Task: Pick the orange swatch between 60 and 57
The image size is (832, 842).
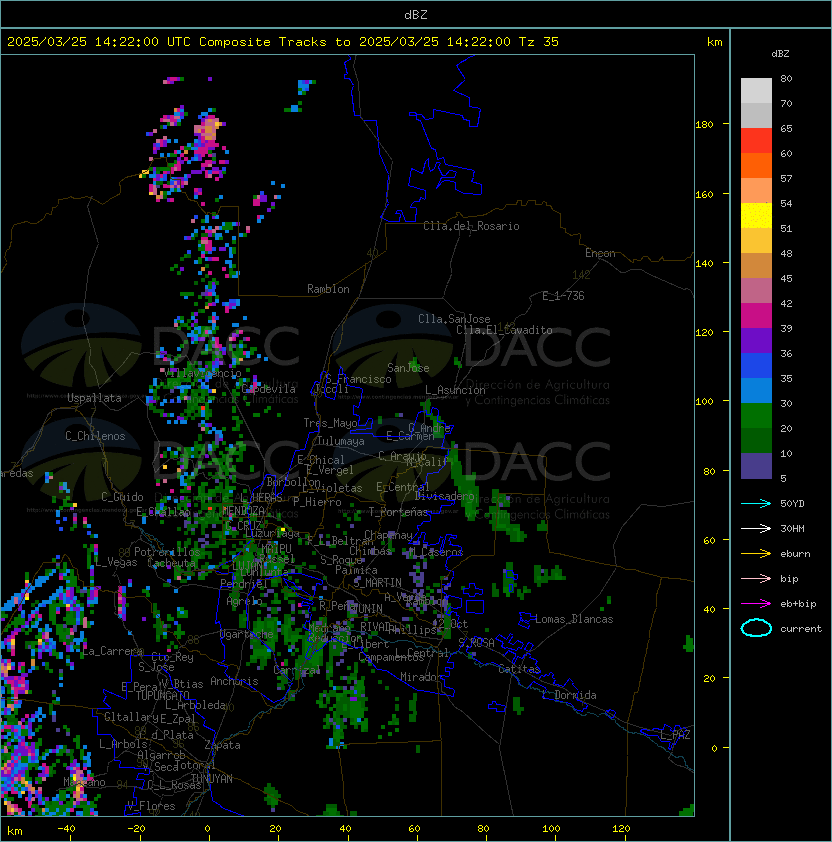Action: [x=756, y=166]
